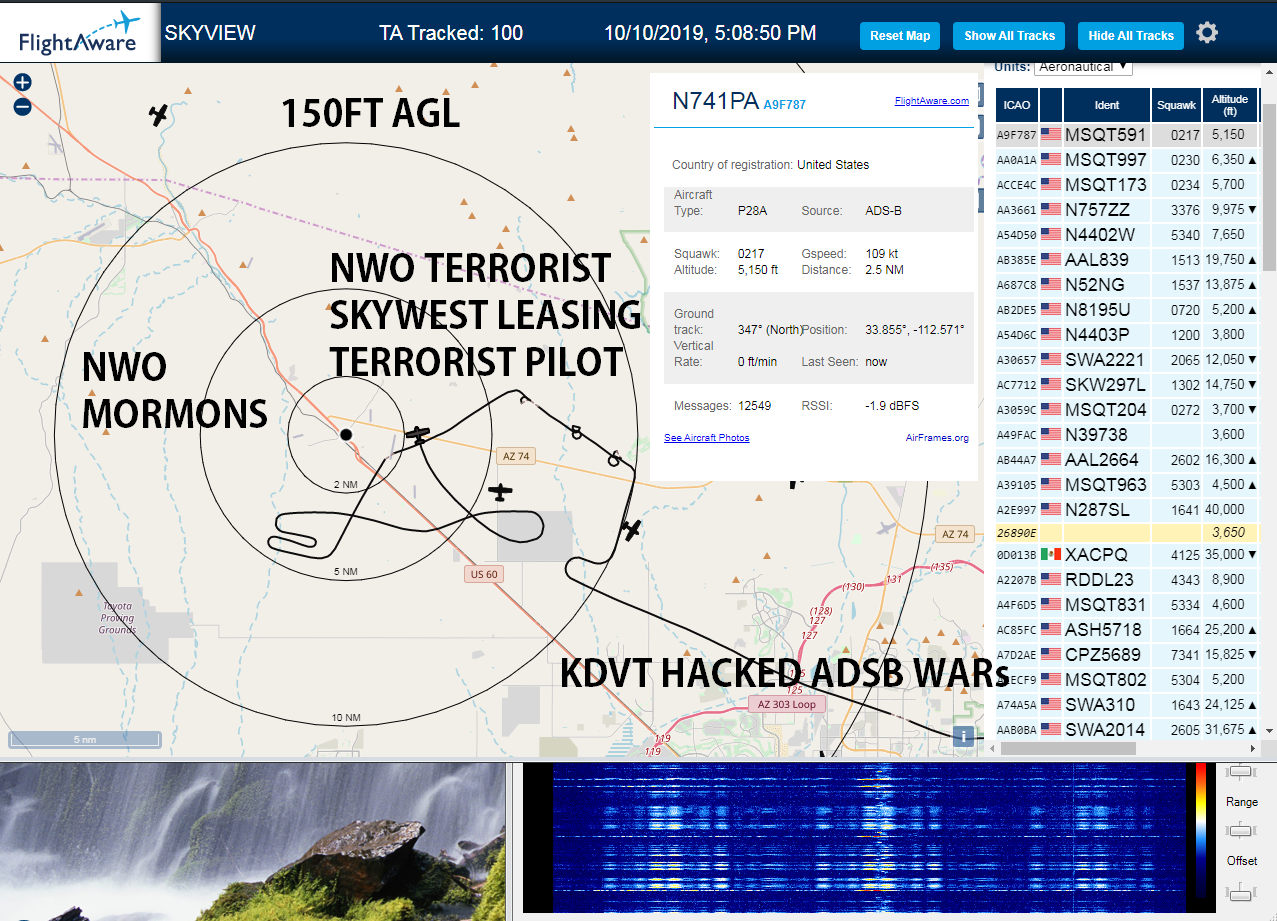Image resolution: width=1277 pixels, height=921 pixels.
Task: Select the AAL2664 aircraft row
Action: point(1127,459)
